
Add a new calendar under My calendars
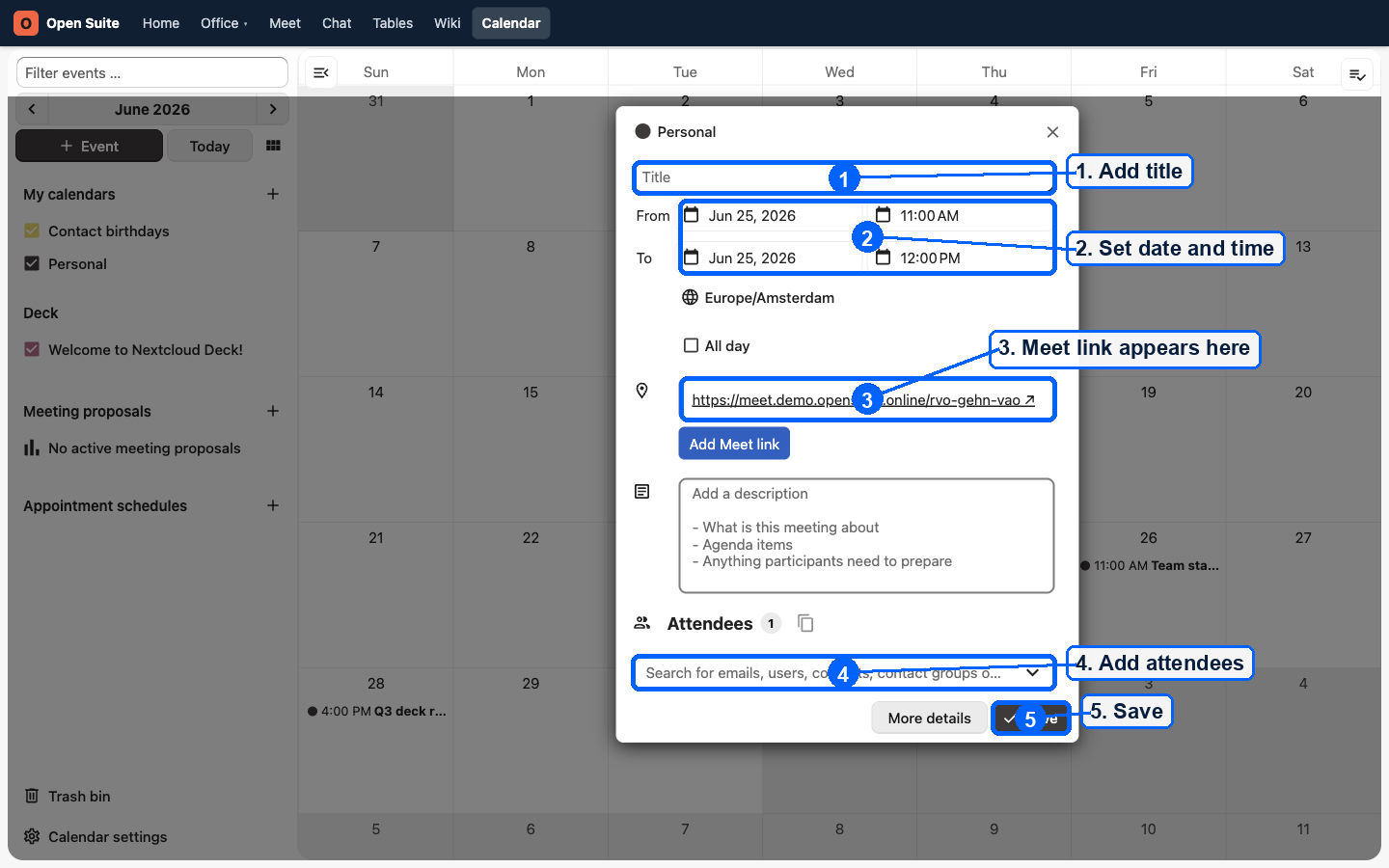pyautogui.click(x=273, y=194)
